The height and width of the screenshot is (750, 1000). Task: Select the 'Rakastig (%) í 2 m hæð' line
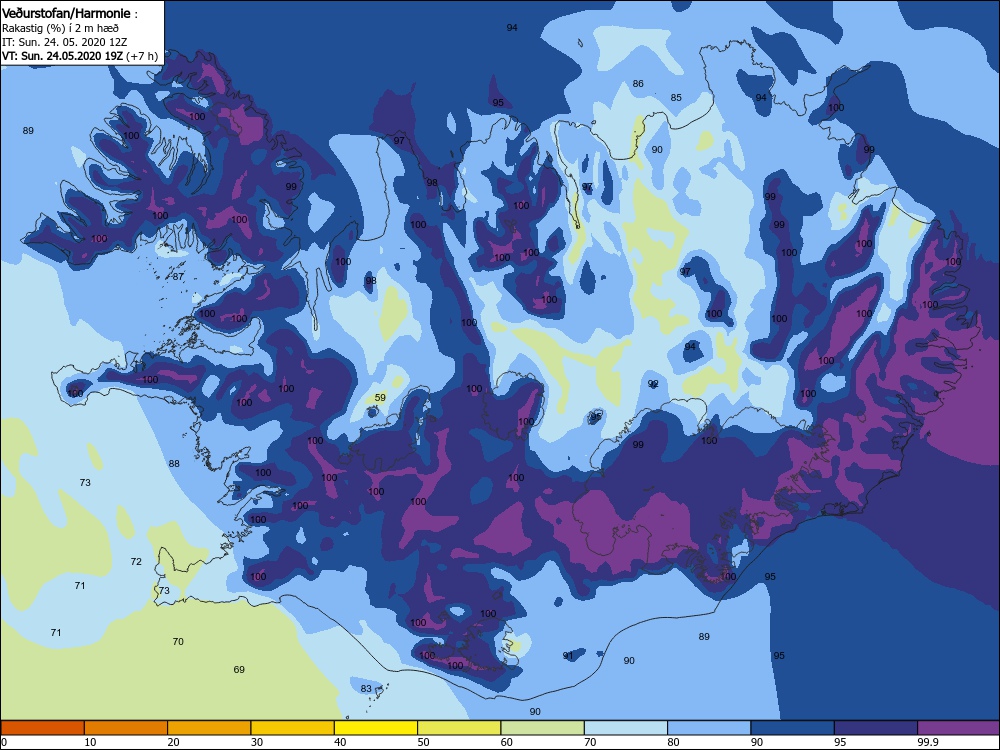(x=60, y=28)
